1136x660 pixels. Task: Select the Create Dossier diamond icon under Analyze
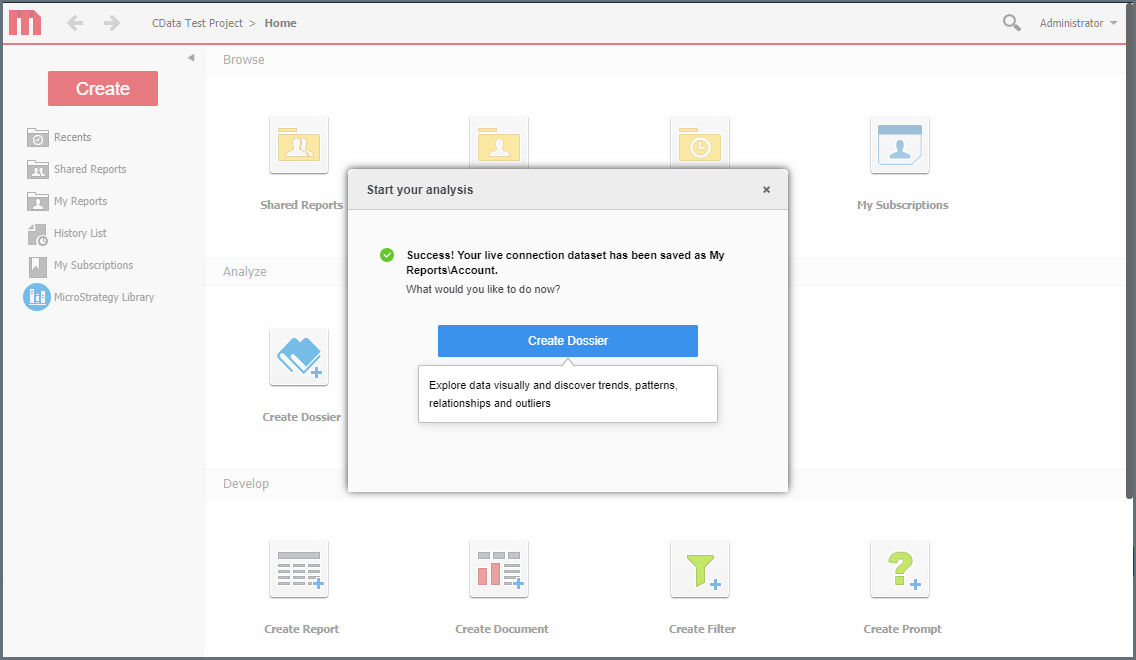click(x=299, y=356)
